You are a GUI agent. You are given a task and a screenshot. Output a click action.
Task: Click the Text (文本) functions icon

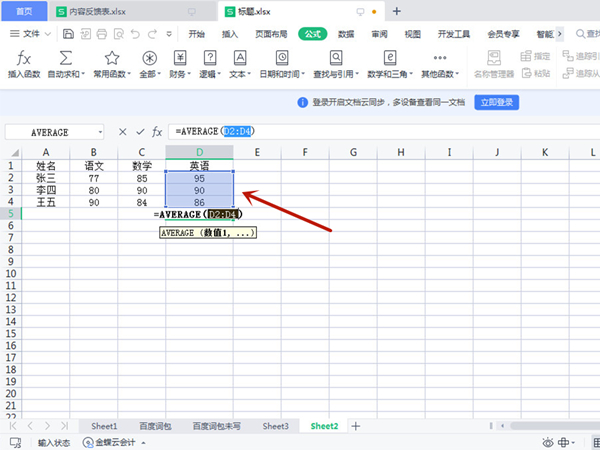[240, 58]
